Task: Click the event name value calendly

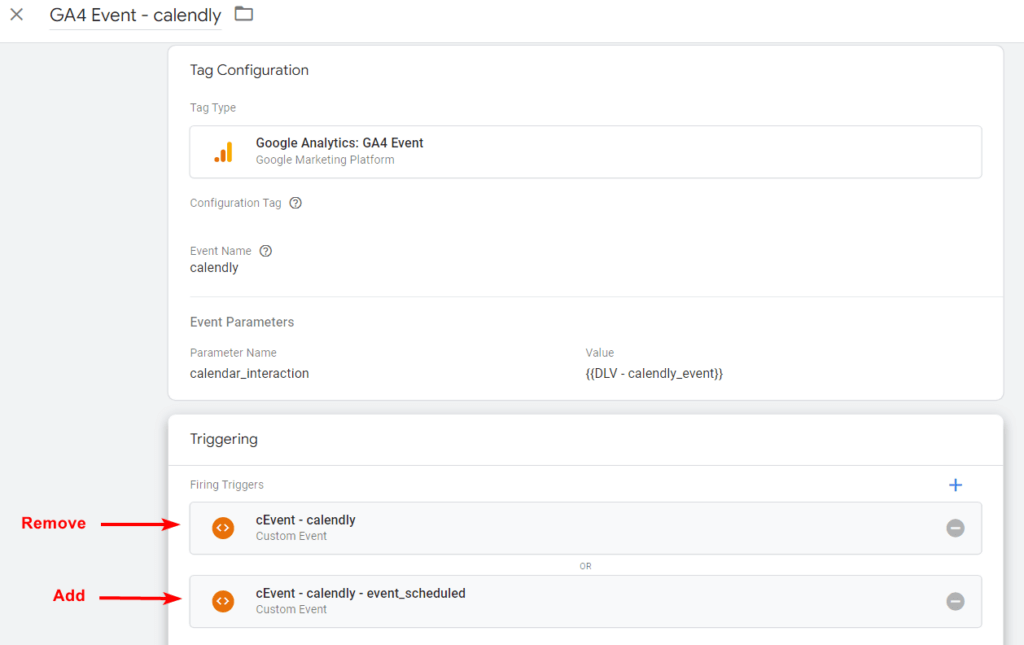Action: click(214, 268)
